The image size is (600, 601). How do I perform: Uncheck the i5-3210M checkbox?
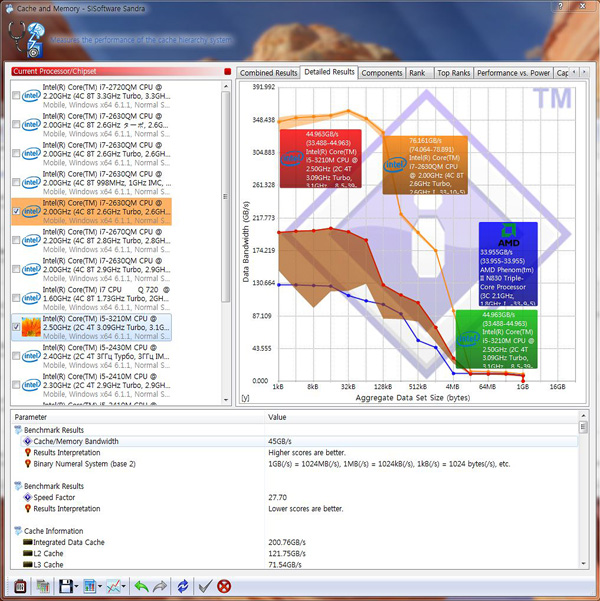tap(16, 327)
